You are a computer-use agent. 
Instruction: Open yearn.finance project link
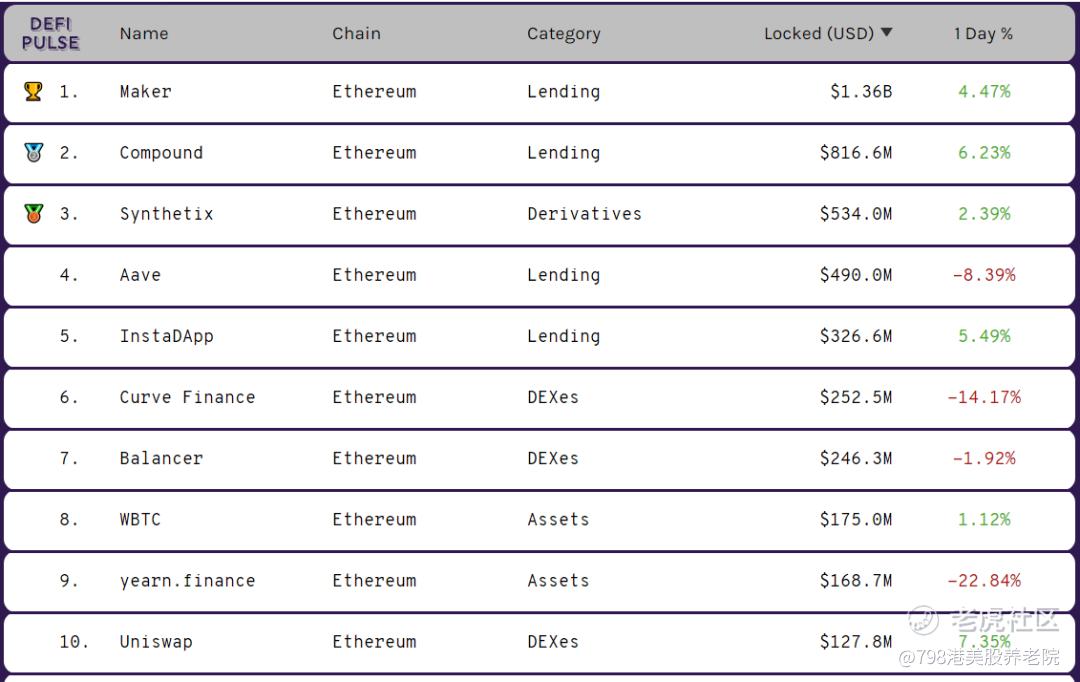tap(187, 580)
